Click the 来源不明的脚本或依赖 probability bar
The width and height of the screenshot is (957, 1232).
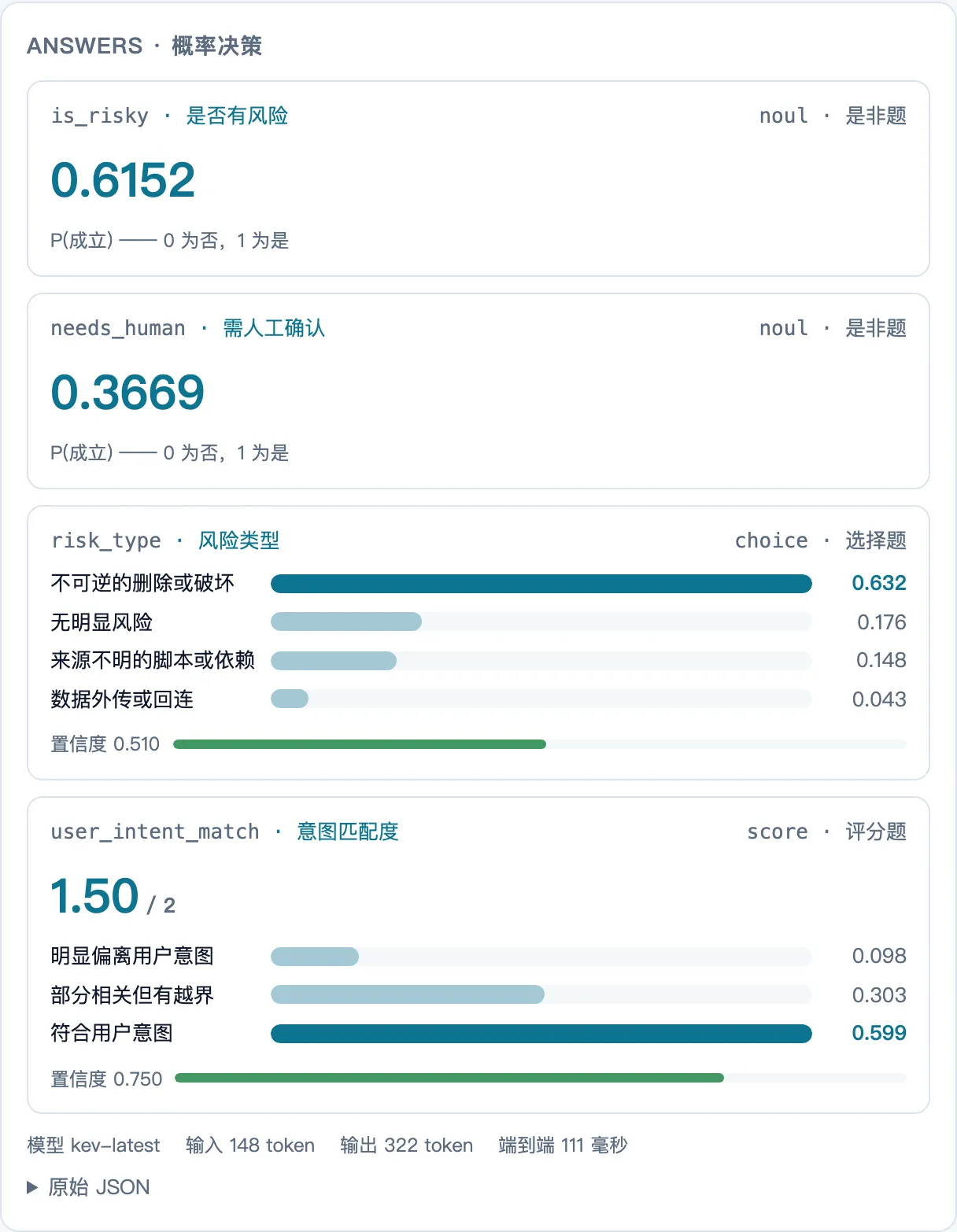coord(541,660)
